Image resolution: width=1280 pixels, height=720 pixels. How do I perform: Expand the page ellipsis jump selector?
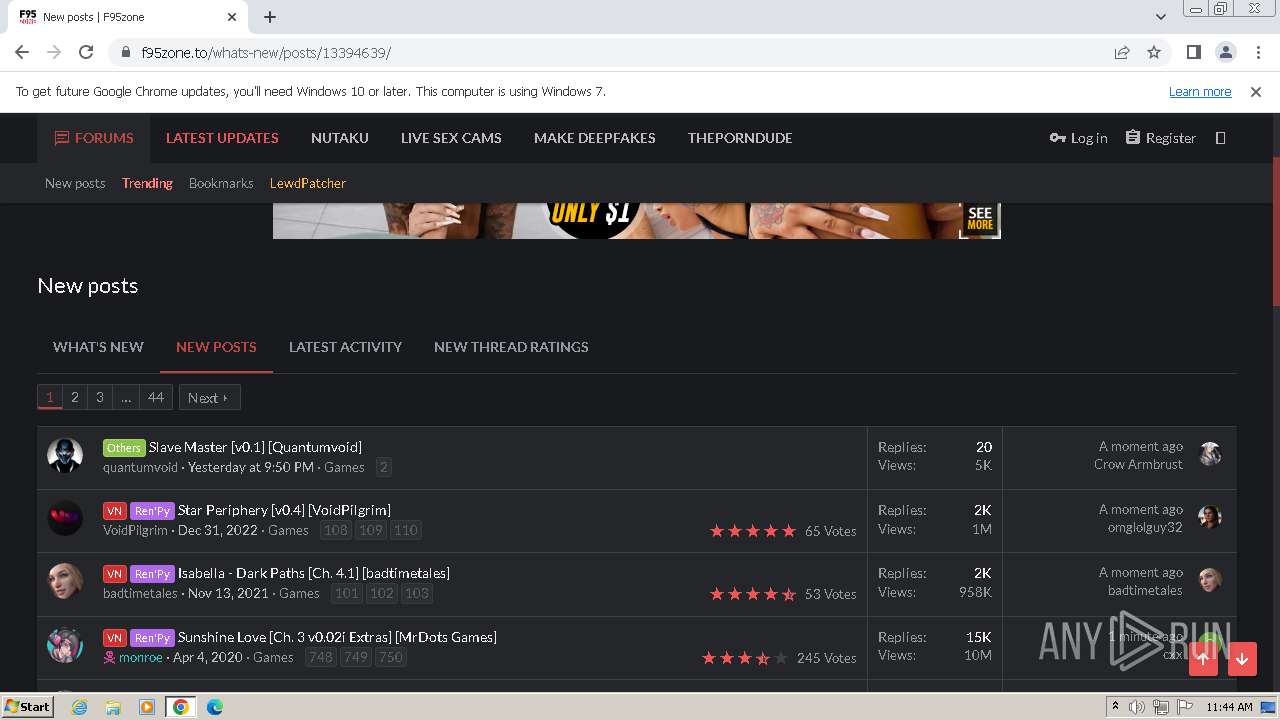coord(126,397)
